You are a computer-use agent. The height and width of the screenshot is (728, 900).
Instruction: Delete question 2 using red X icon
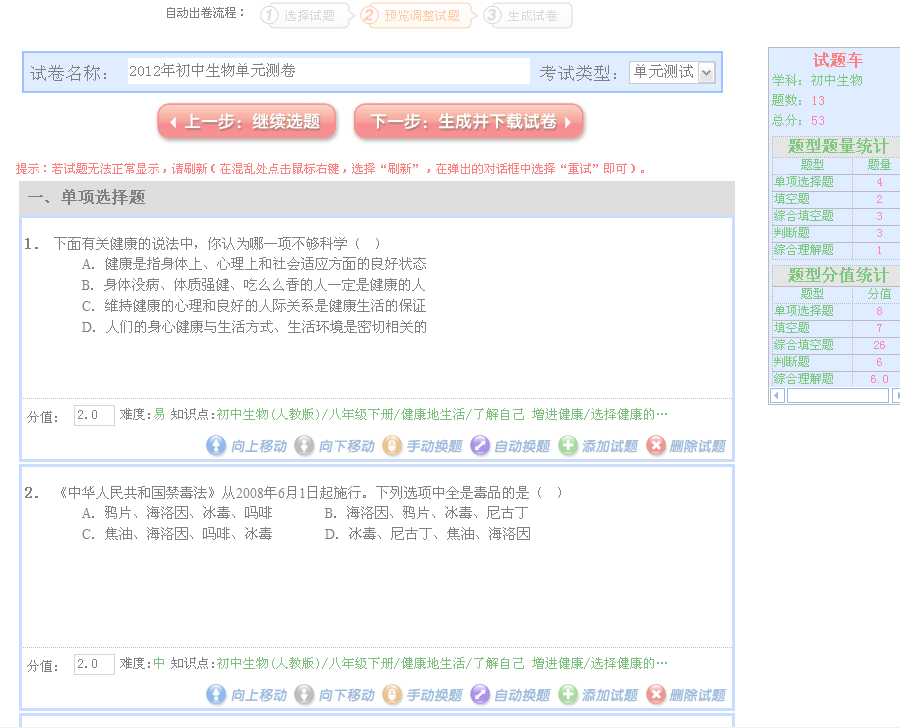656,695
